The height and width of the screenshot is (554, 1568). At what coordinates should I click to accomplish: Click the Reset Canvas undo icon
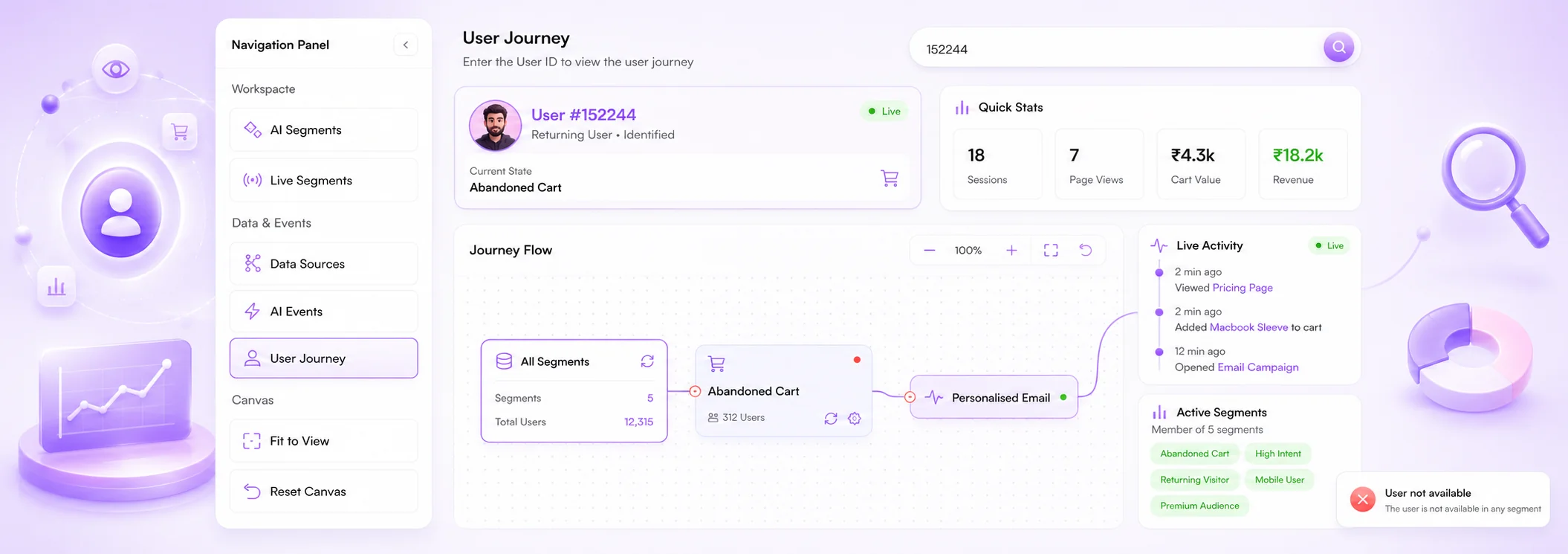[252, 492]
